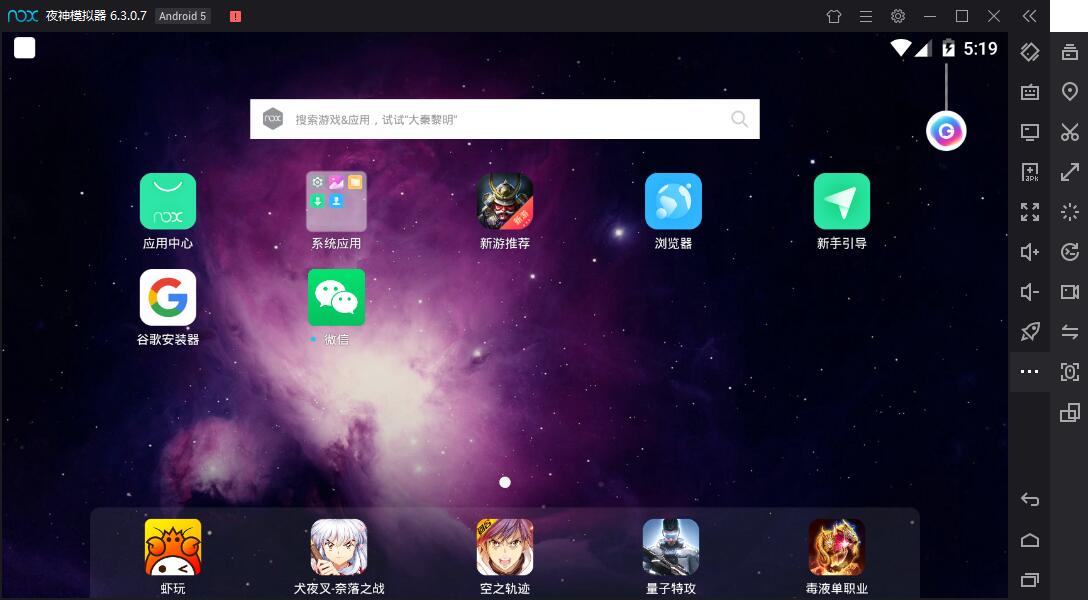Image resolution: width=1088 pixels, height=600 pixels.
Task: Click the 5:19 clock in status bar
Action: [x=980, y=49]
